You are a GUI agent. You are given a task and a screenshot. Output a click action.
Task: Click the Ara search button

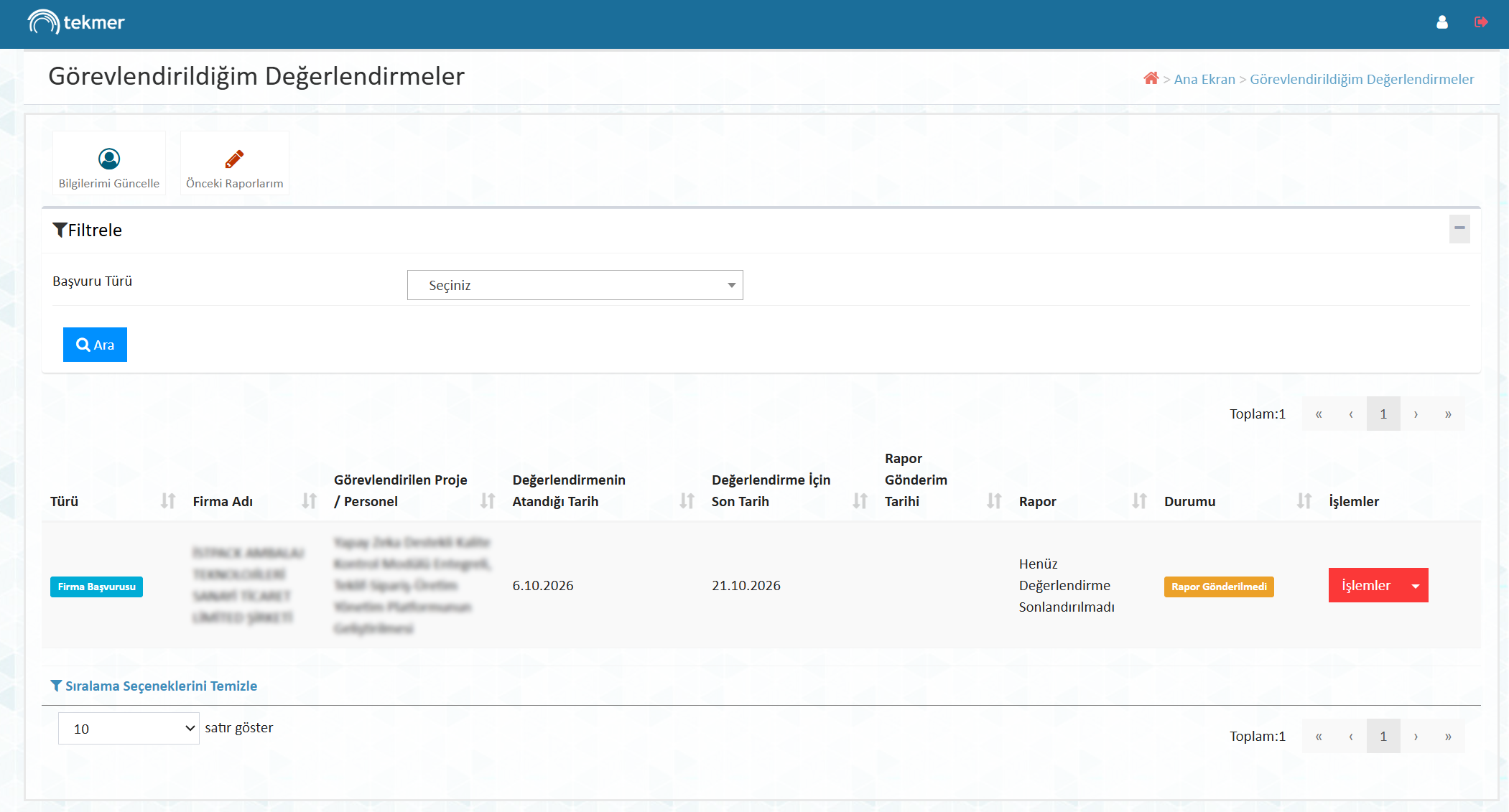(x=95, y=345)
